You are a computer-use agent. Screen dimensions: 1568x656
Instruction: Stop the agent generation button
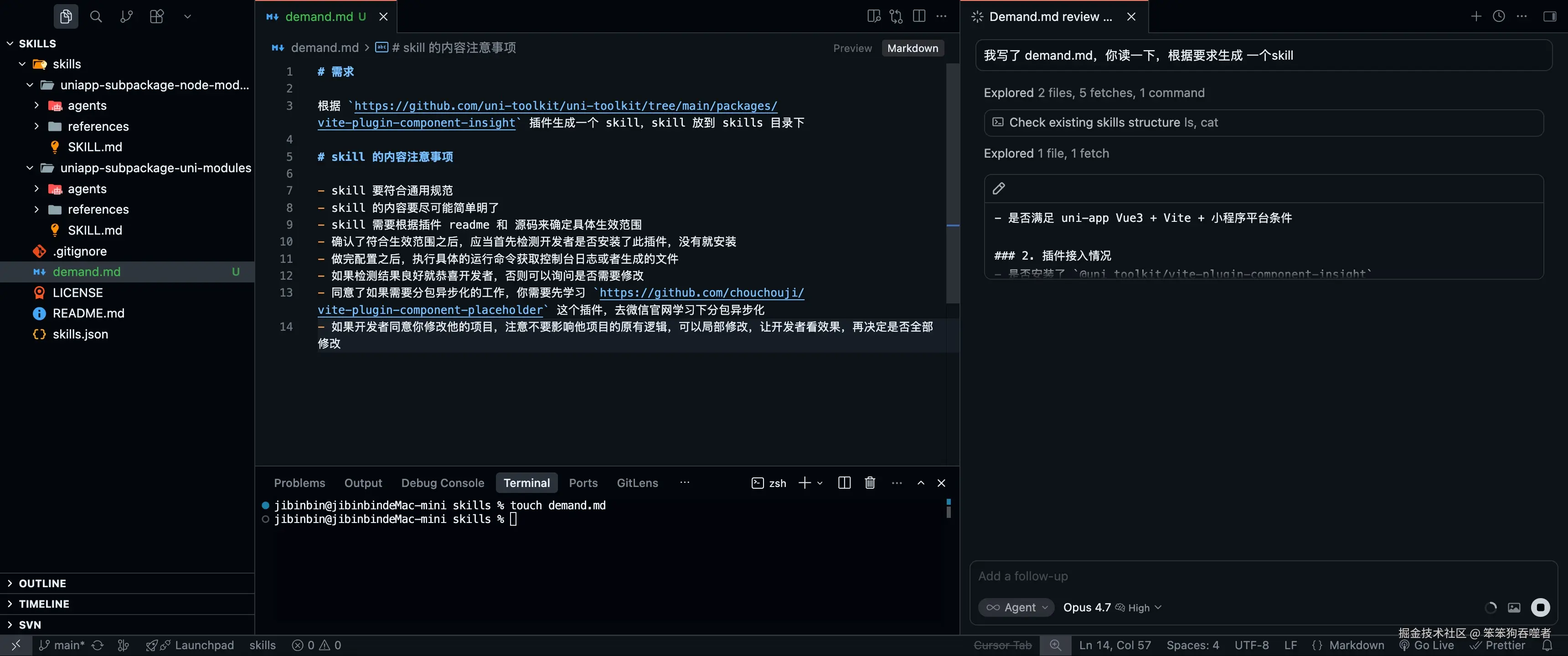(x=1540, y=607)
